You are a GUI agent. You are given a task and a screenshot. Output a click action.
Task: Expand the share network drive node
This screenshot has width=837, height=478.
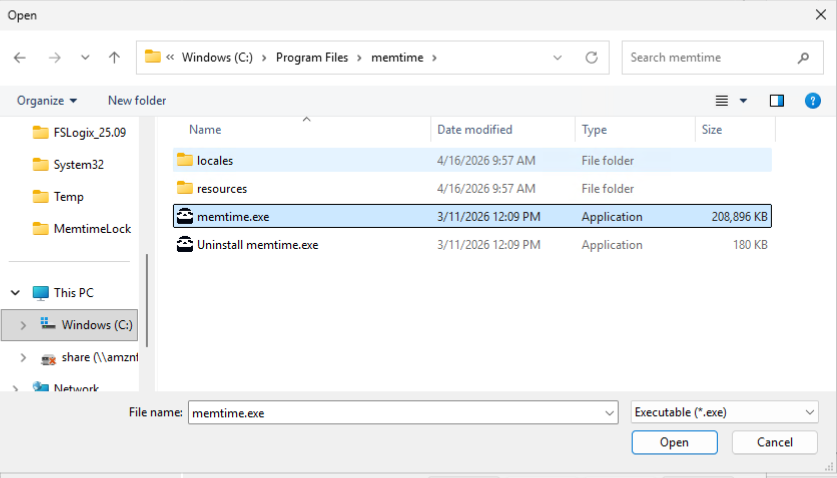coord(23,357)
